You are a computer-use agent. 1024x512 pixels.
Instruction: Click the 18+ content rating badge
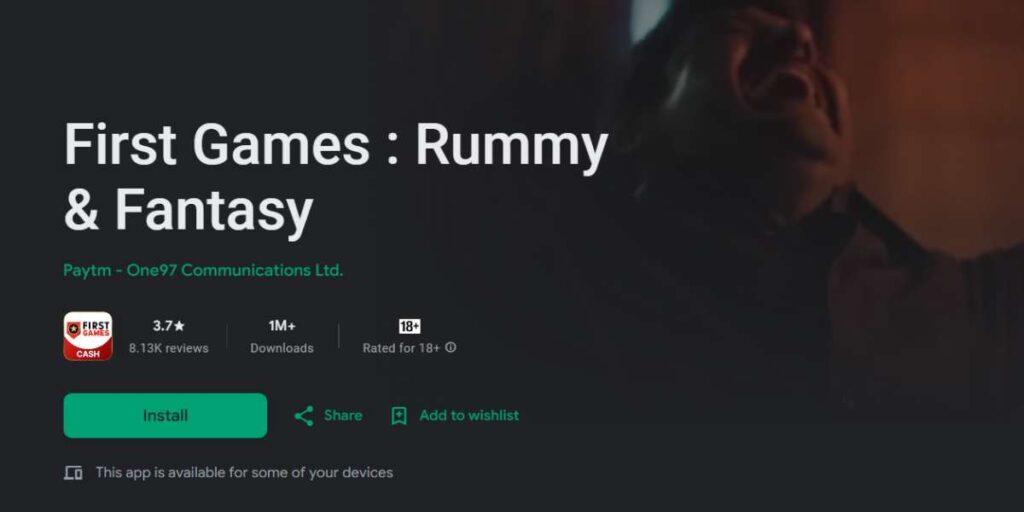pos(409,326)
